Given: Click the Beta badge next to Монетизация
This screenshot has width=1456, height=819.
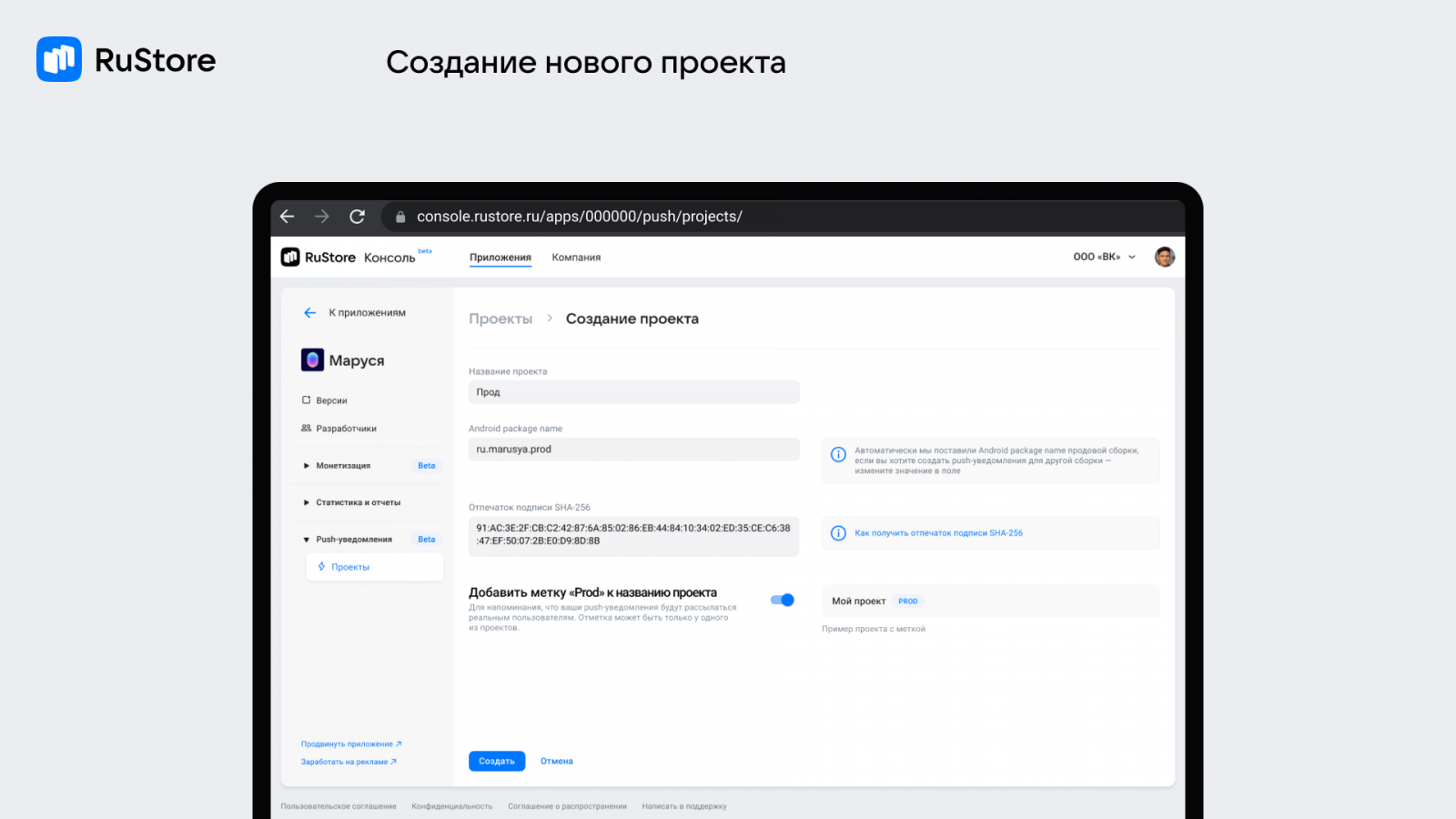Looking at the screenshot, I should click(x=427, y=466).
